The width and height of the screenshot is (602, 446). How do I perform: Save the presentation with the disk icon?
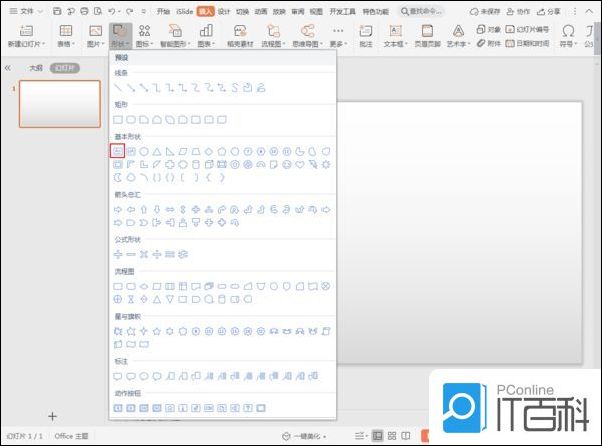coord(57,11)
